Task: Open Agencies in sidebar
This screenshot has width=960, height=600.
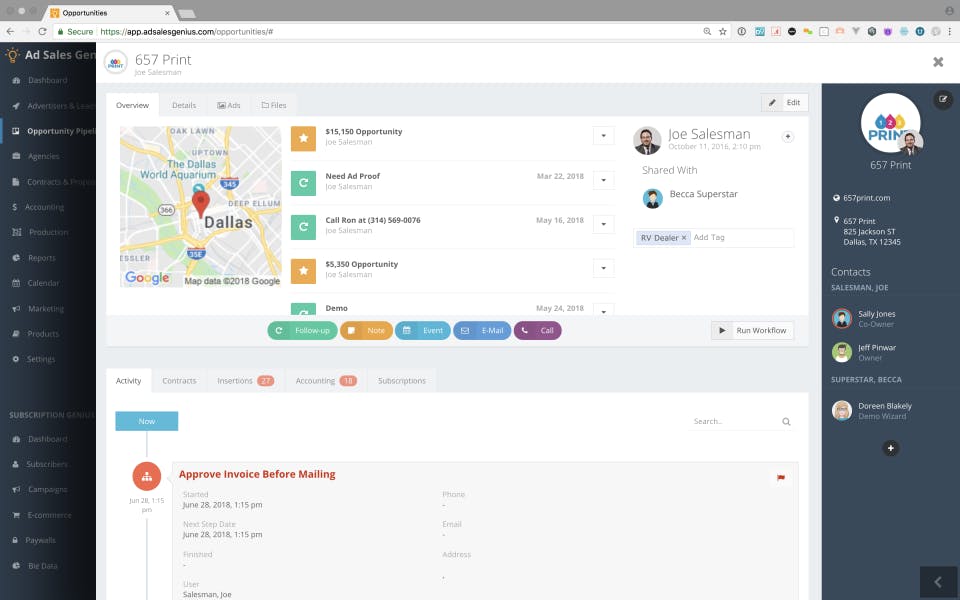Action: coord(36,156)
